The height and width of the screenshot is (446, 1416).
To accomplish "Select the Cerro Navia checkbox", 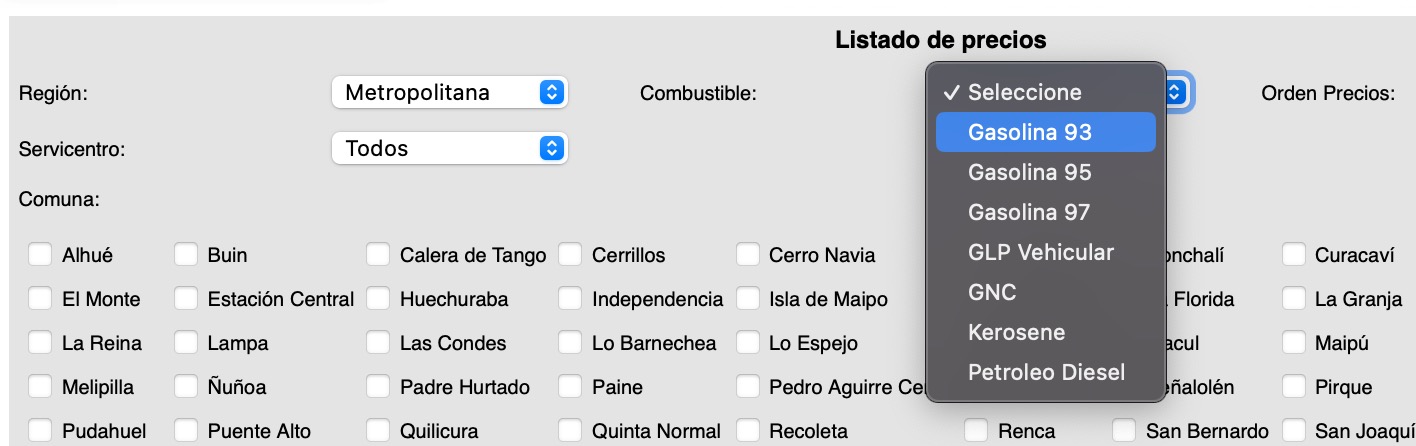I will (x=748, y=255).
